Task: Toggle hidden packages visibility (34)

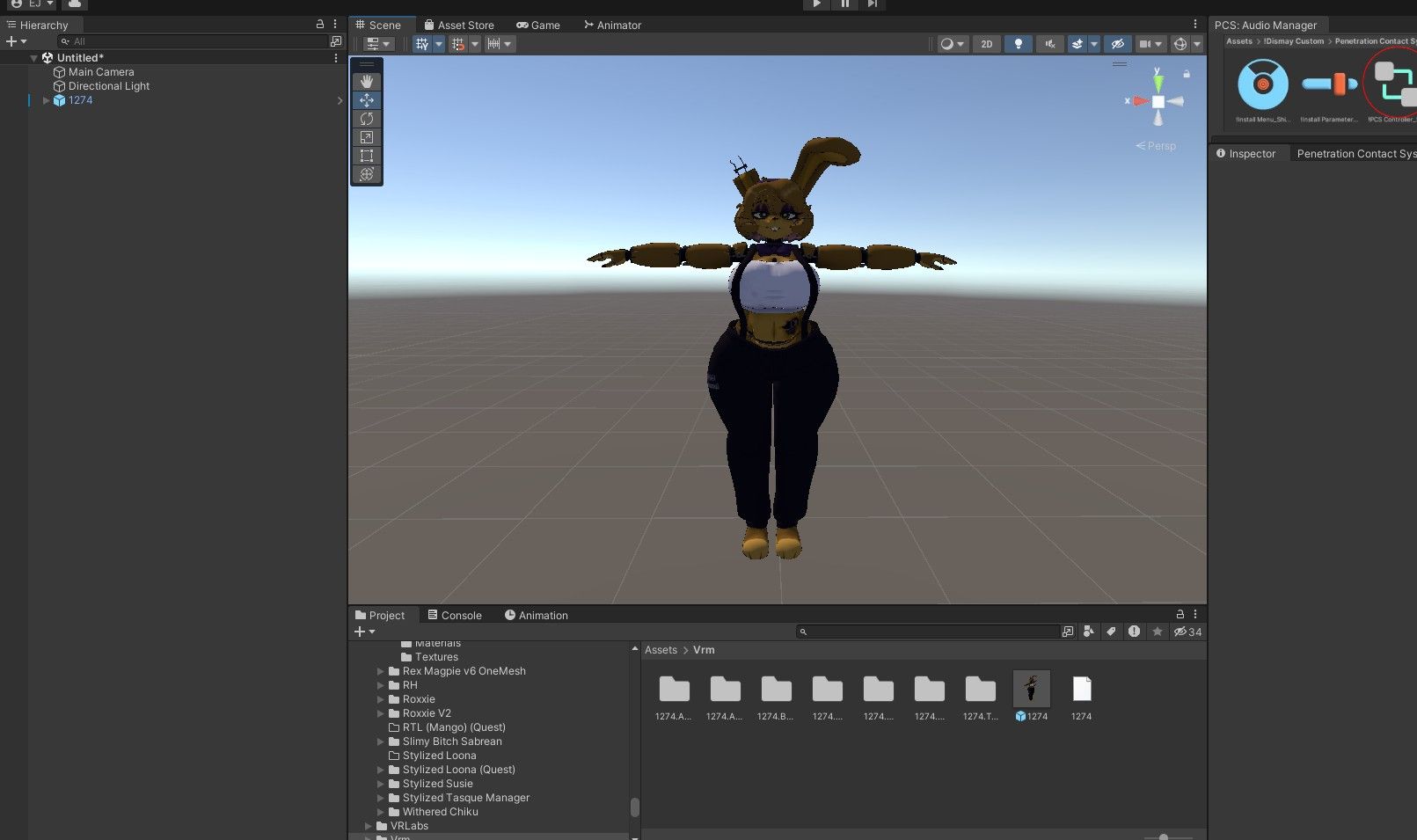Action: point(1188,632)
